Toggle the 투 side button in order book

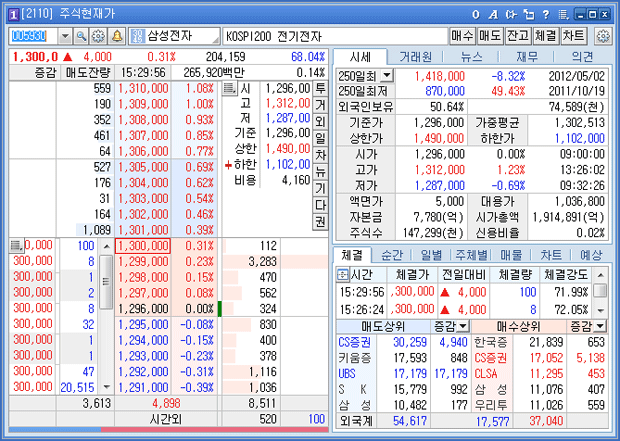coord(320,88)
